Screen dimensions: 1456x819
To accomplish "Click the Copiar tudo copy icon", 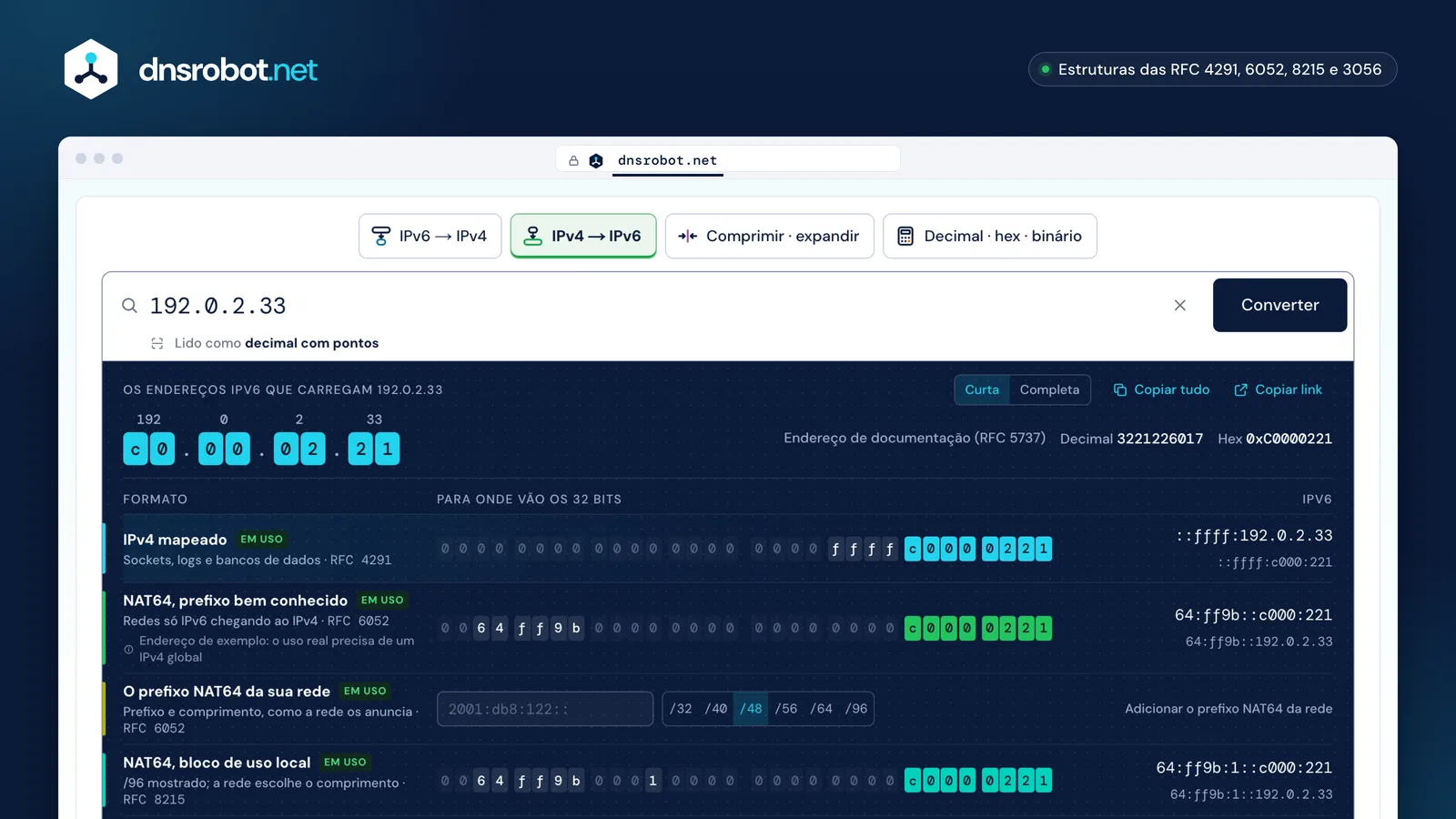I will click(1120, 389).
